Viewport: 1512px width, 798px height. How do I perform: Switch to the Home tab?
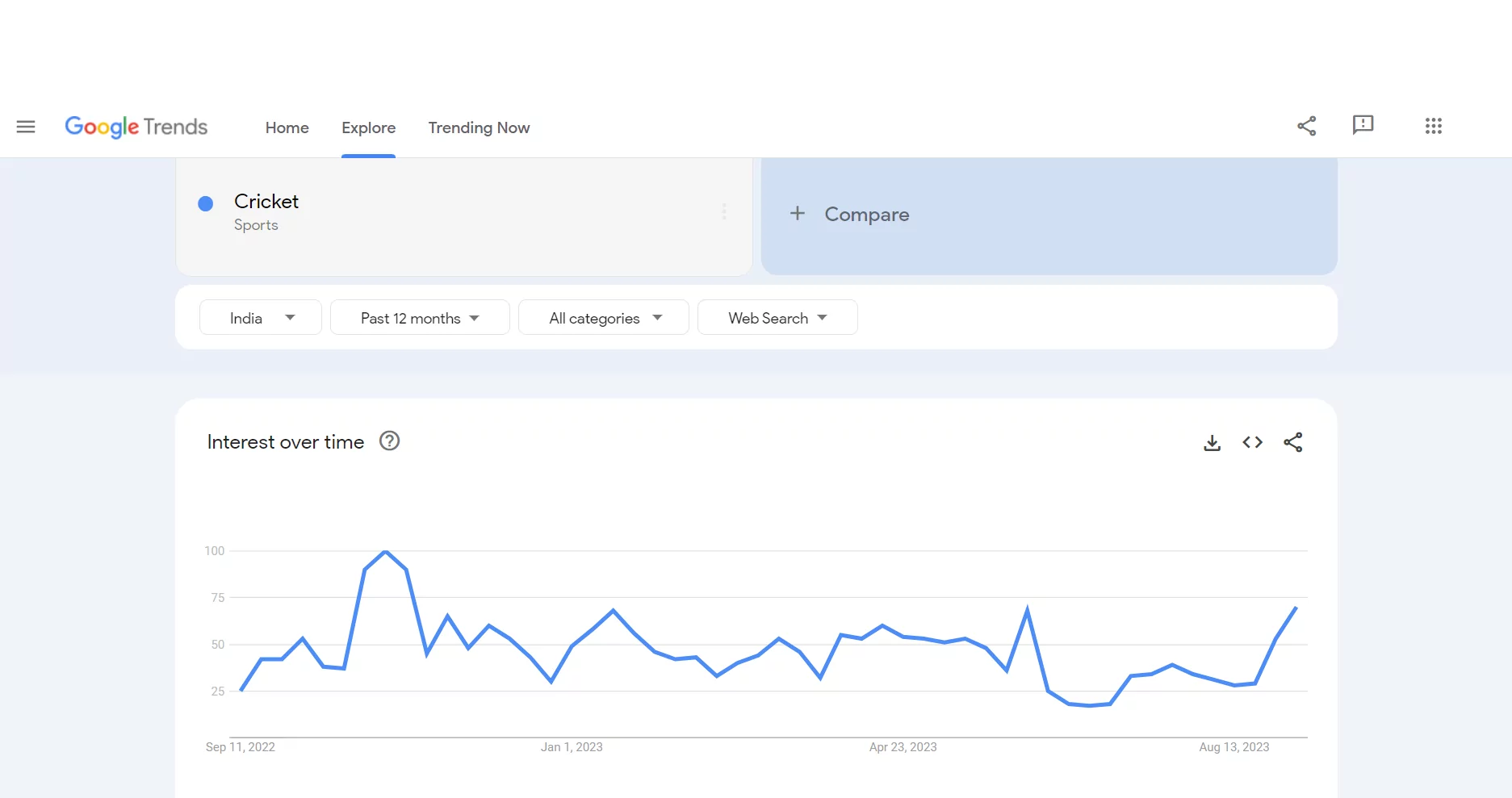pyautogui.click(x=287, y=127)
